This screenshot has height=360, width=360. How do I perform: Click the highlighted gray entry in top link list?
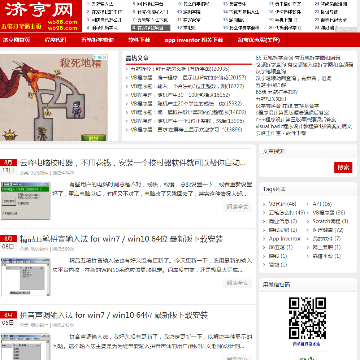pos(151,28)
